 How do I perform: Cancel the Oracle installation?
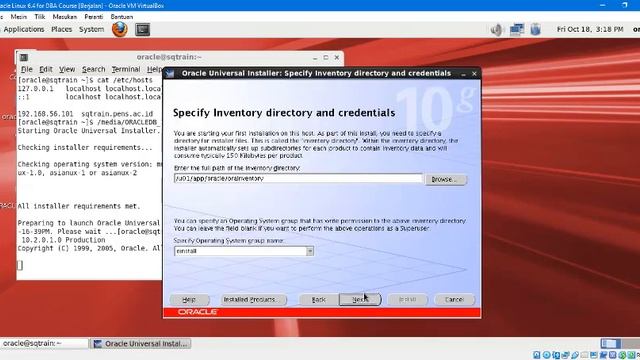454,300
